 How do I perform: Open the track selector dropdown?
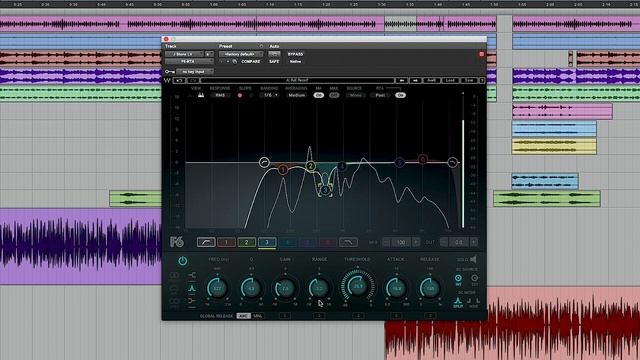[184, 54]
